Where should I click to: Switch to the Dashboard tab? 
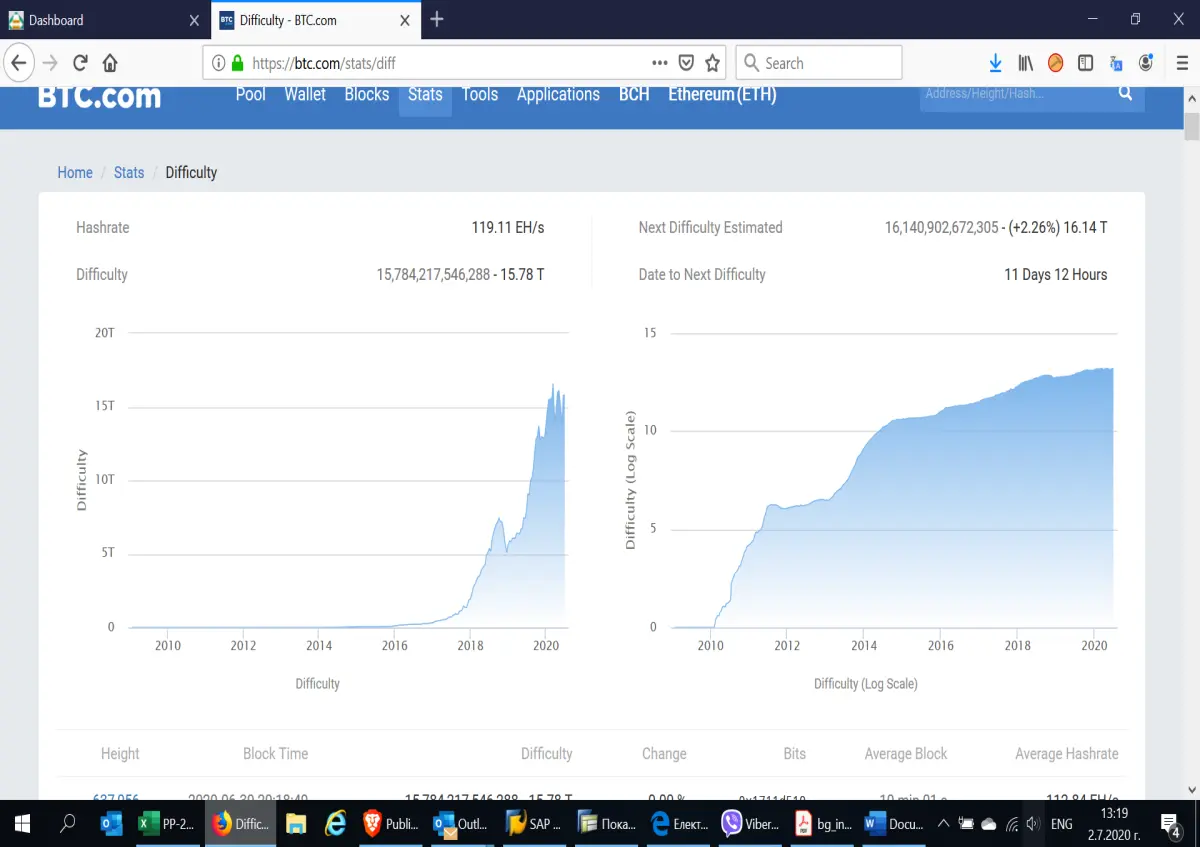point(105,20)
